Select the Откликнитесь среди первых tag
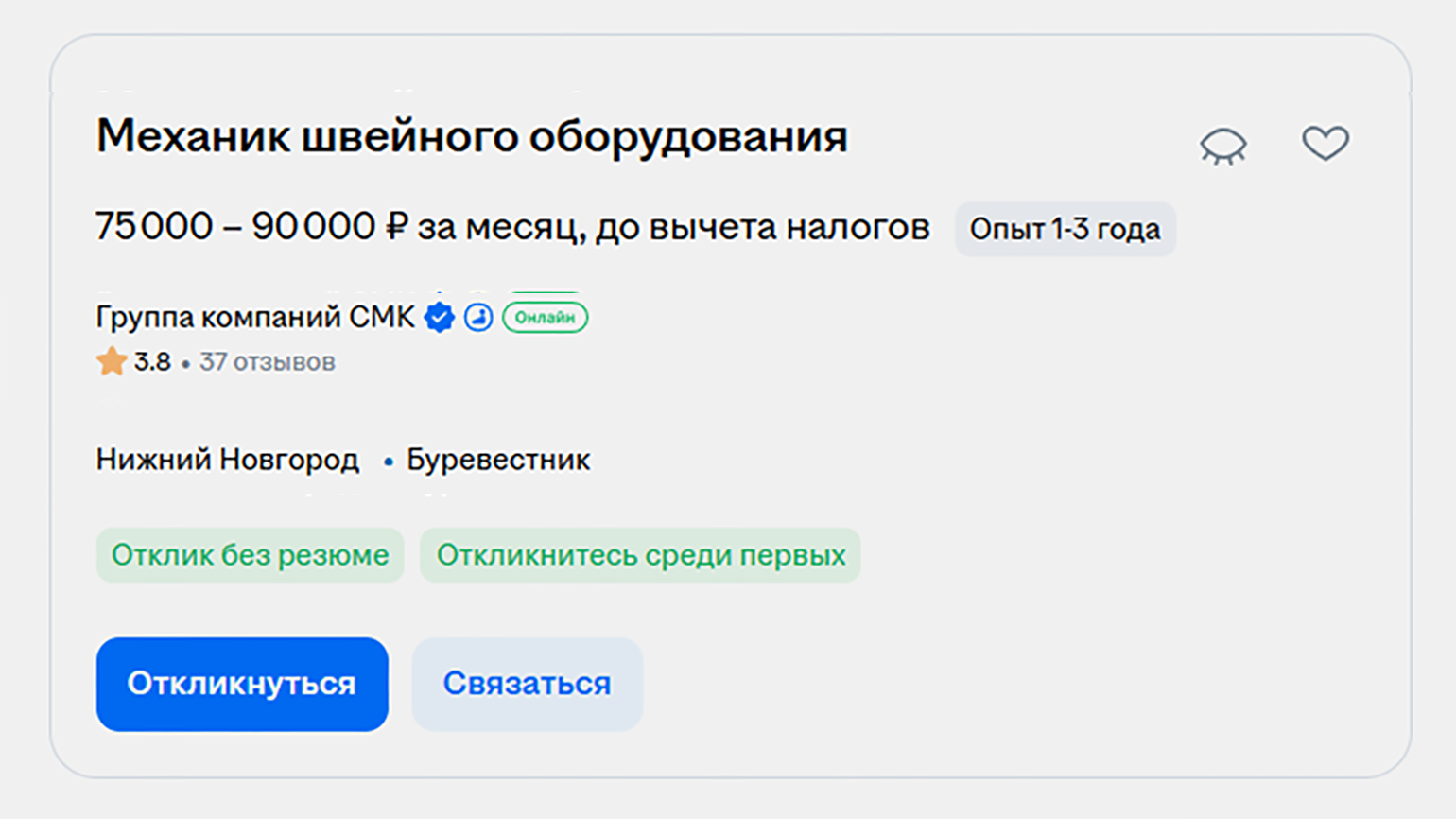 pyautogui.click(x=640, y=555)
